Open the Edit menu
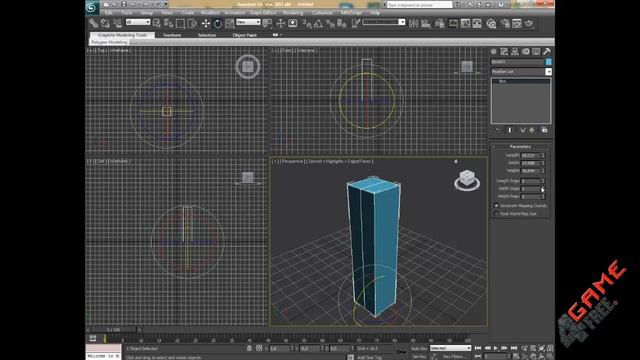The image size is (640, 360). tap(108, 13)
